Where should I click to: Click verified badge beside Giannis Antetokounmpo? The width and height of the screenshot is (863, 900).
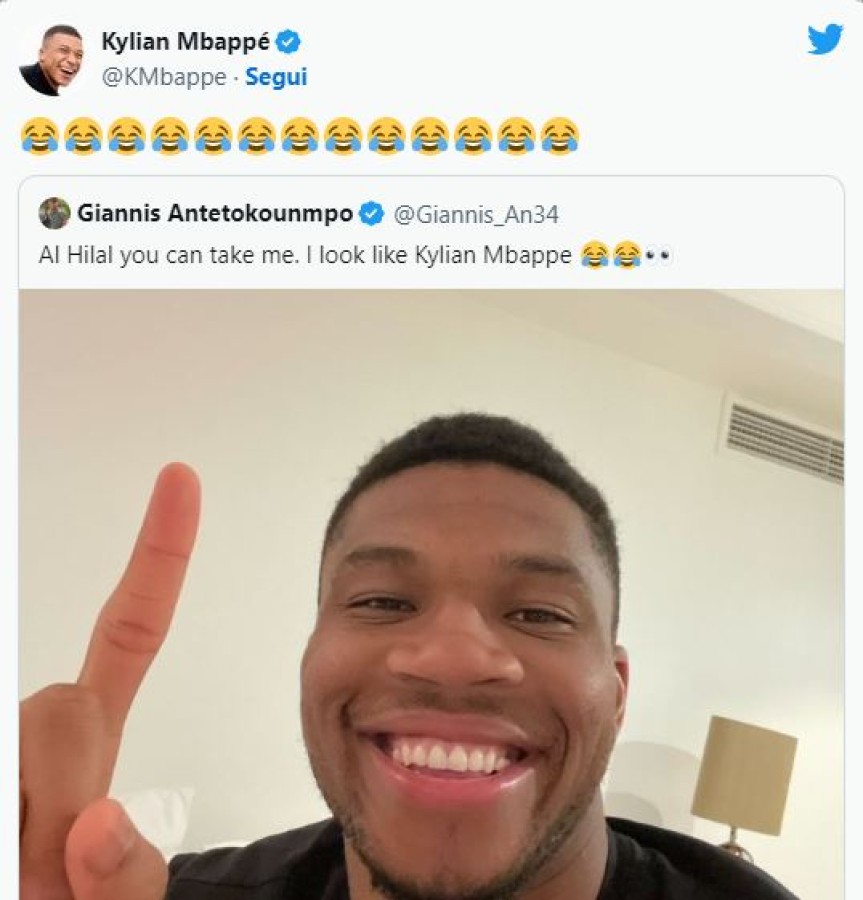[x=371, y=214]
